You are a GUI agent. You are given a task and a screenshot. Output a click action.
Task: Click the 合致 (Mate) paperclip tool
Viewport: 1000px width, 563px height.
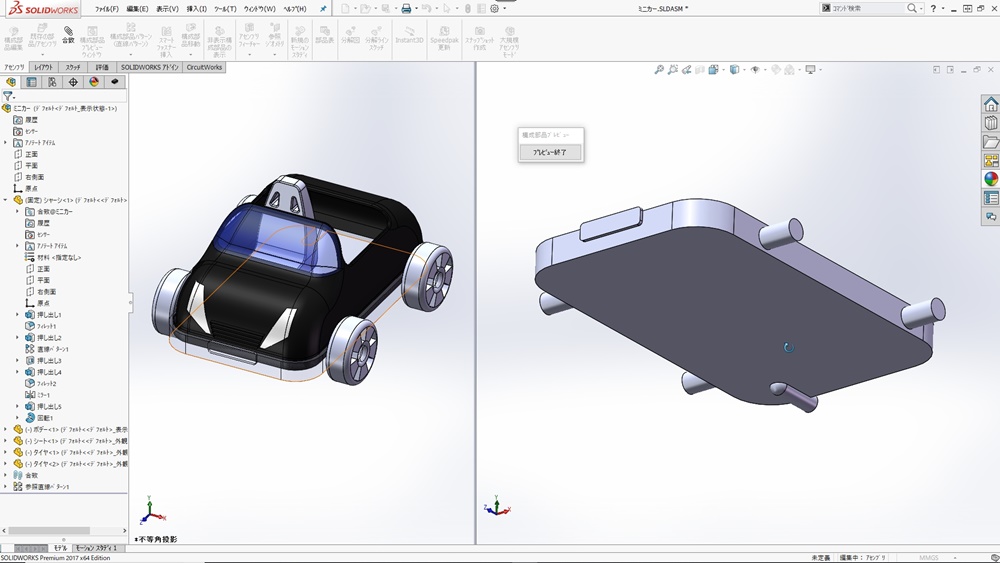(68, 35)
